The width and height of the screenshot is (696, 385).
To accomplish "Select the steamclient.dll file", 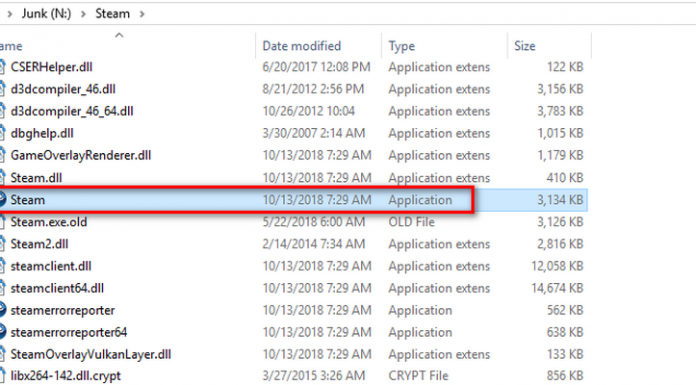I will click(51, 266).
